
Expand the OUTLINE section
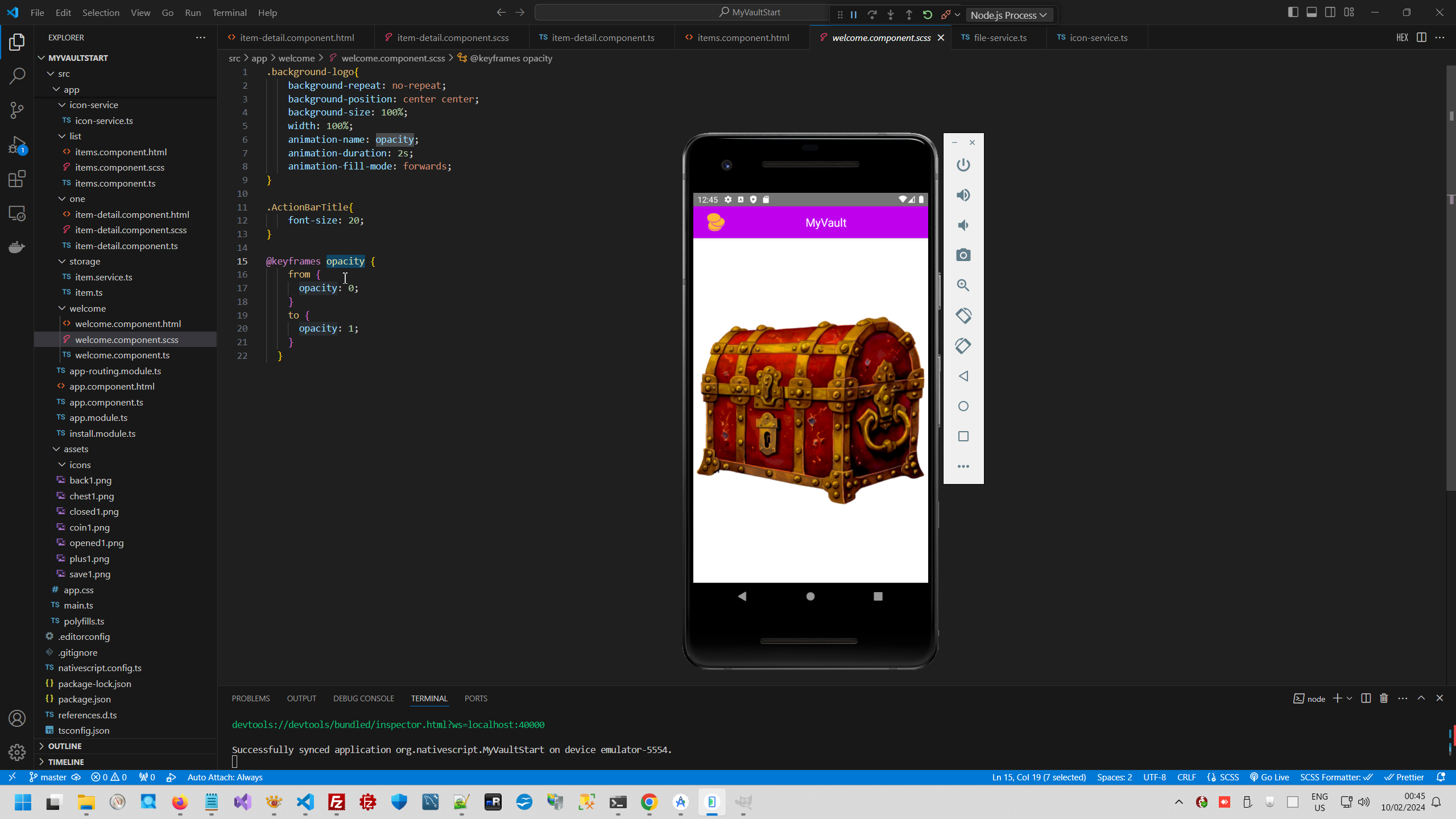(x=64, y=746)
